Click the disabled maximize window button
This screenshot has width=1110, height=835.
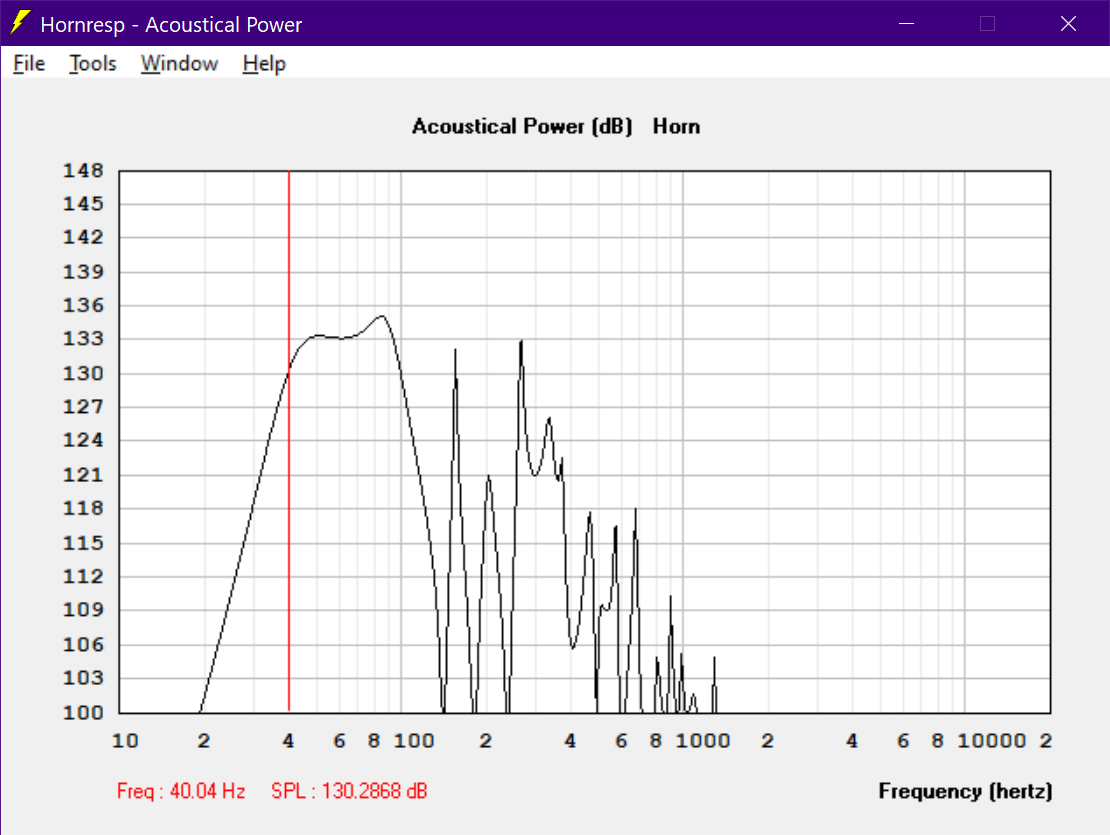[x=988, y=23]
